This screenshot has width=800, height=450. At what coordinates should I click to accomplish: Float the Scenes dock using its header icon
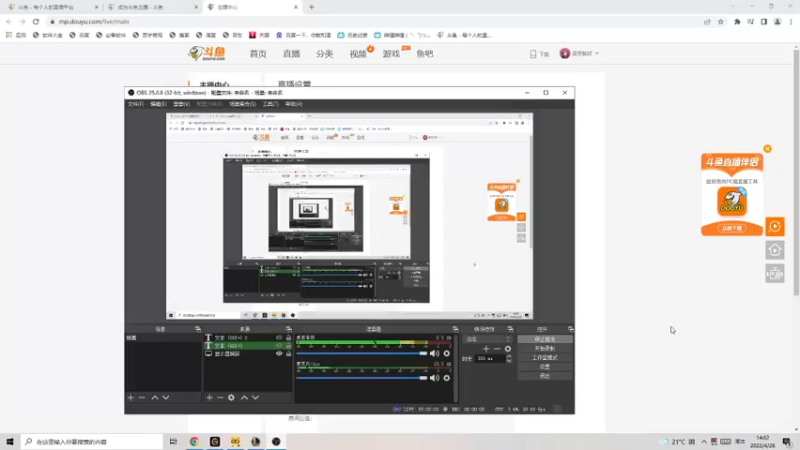pos(198,329)
